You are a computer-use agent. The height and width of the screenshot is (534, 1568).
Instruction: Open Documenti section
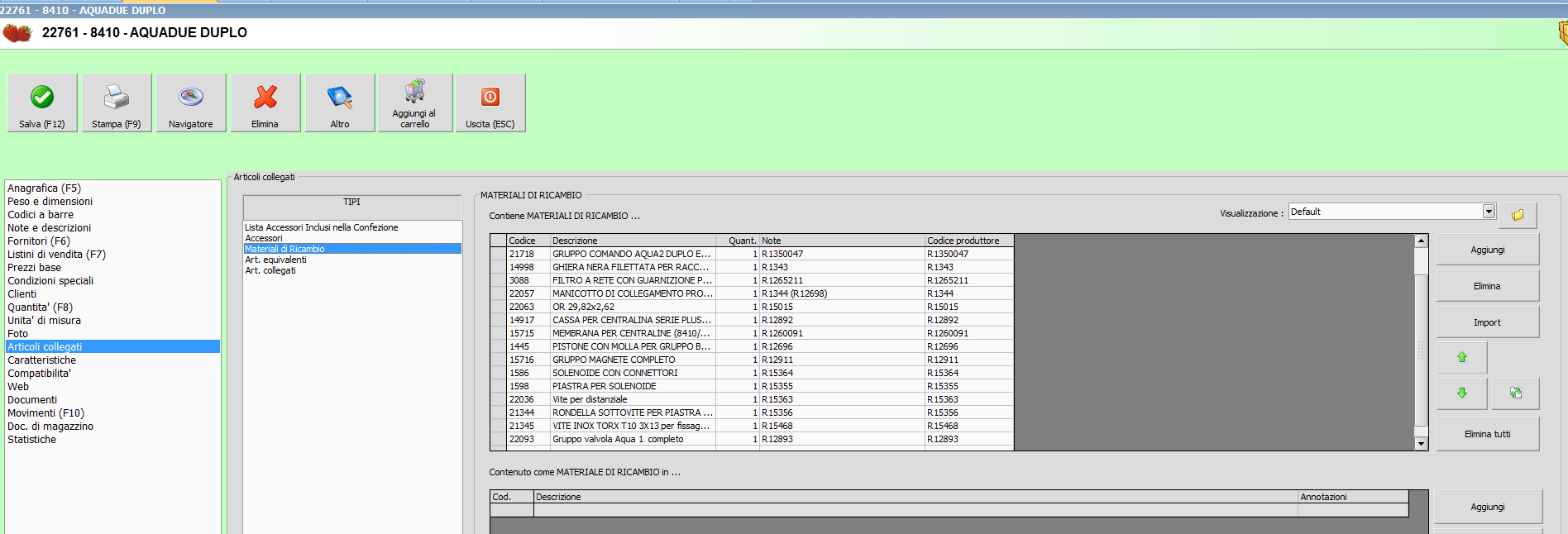point(112,400)
